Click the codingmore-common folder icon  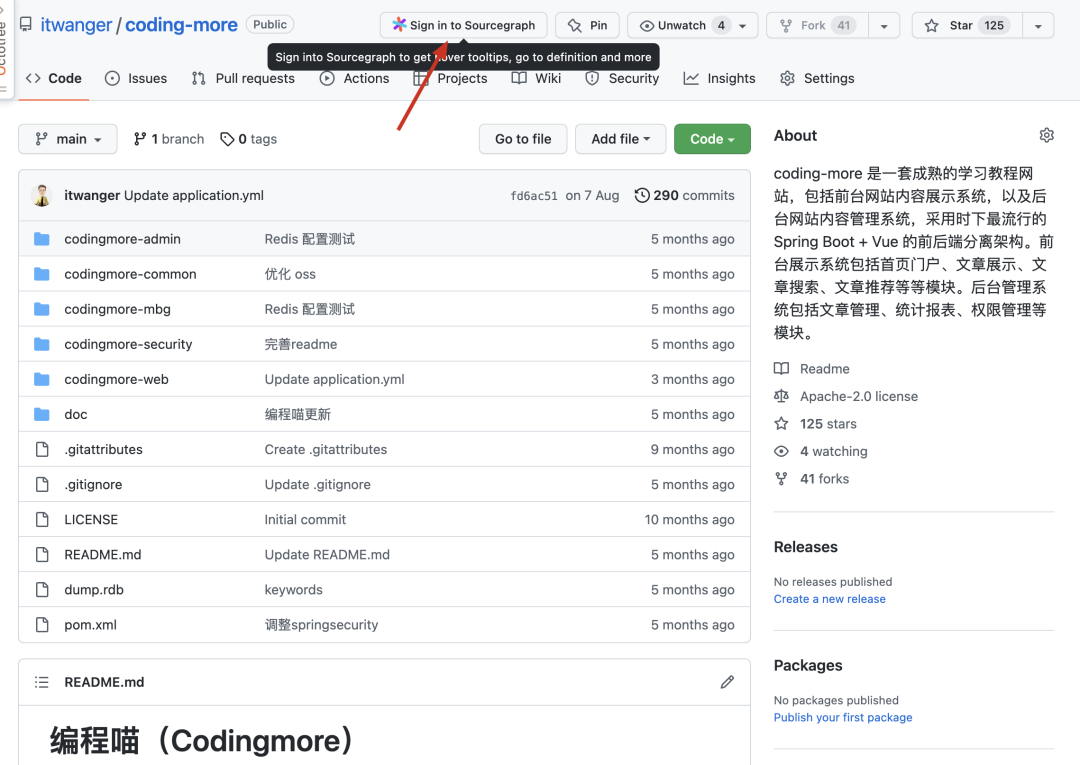[42, 274]
